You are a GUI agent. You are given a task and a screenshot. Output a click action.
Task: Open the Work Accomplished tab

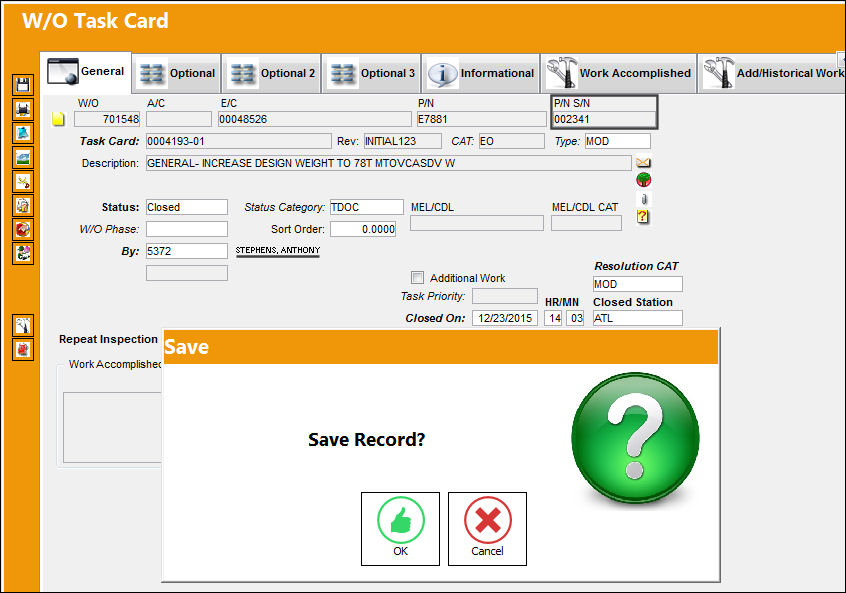coord(618,73)
